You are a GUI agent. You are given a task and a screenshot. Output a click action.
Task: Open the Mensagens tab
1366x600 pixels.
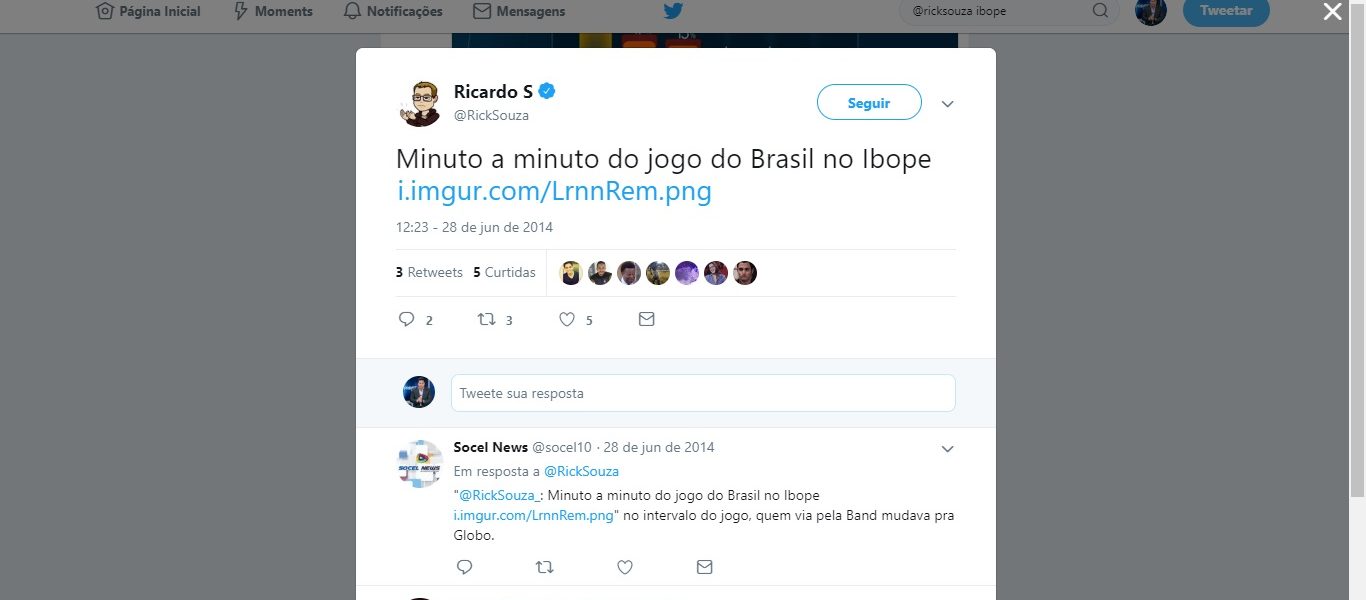tap(519, 11)
